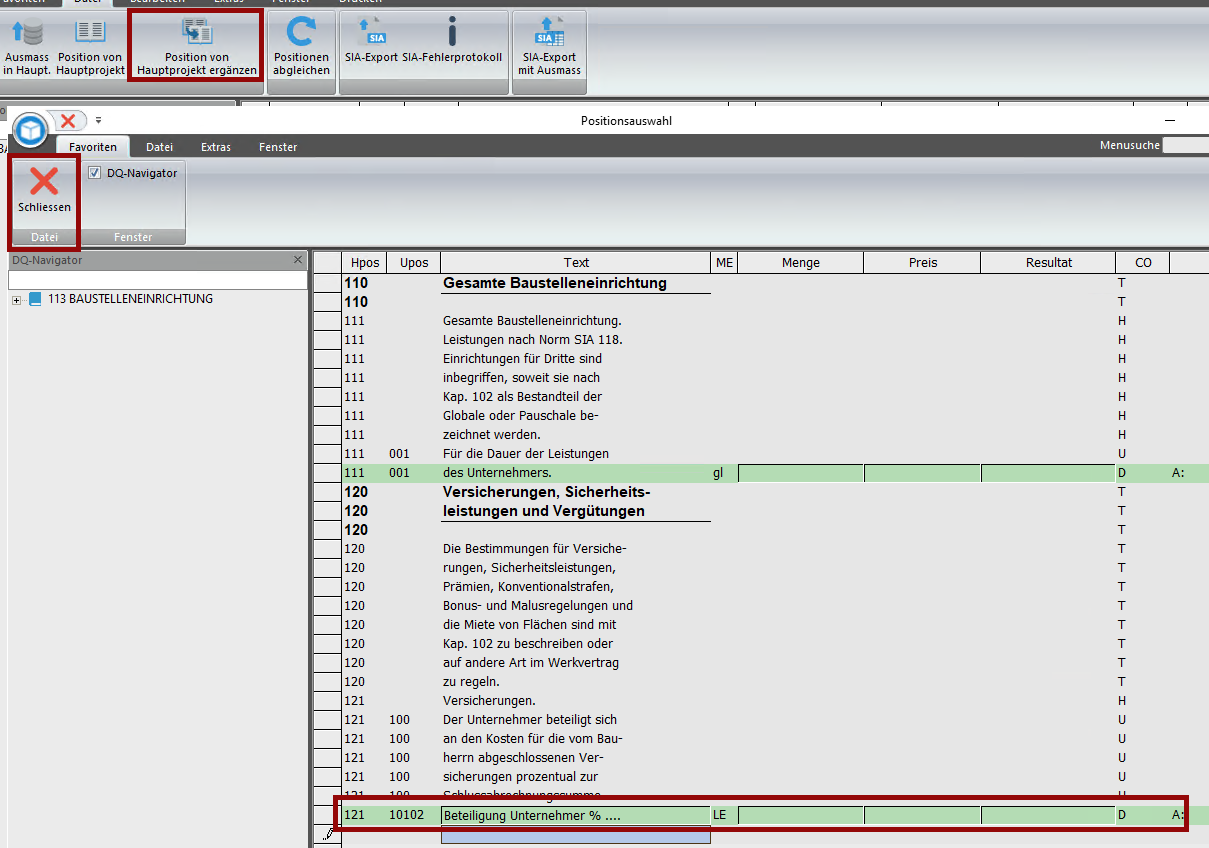Focus the Menusuche search field
Viewport: 1209px width, 848px height.
1186,145
